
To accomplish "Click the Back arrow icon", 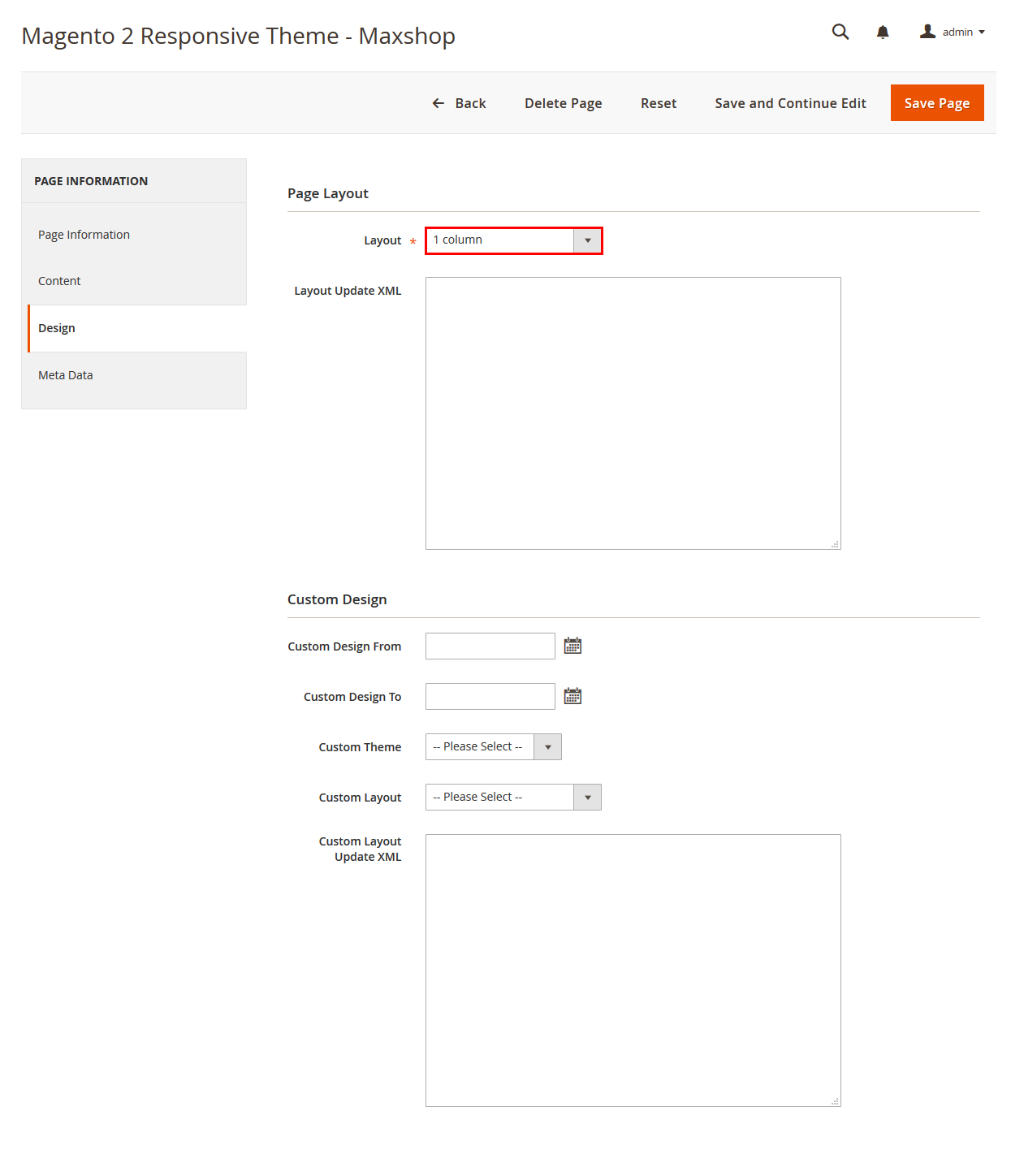I will click(x=439, y=103).
